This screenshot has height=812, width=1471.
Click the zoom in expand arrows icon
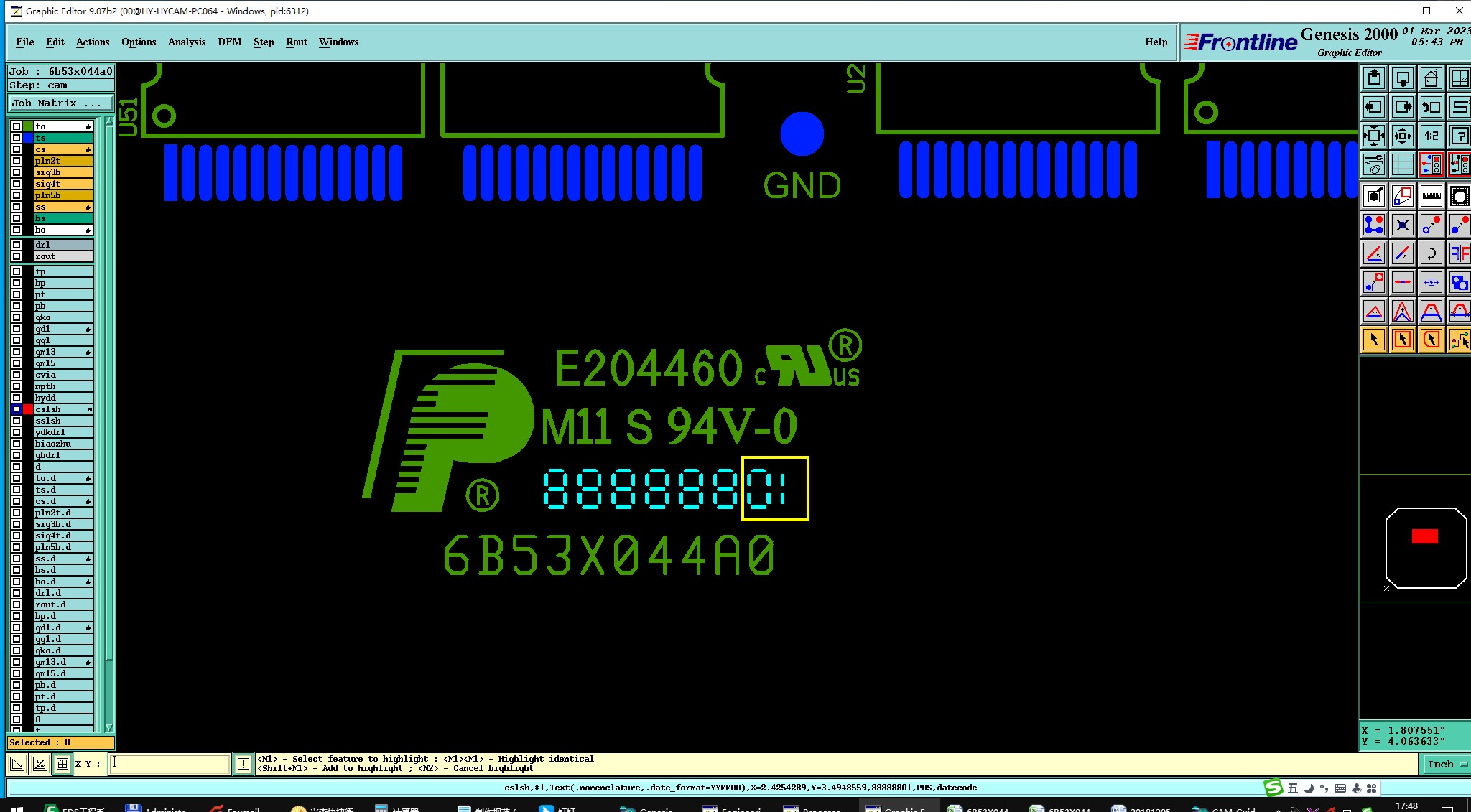pyautogui.click(x=1373, y=136)
